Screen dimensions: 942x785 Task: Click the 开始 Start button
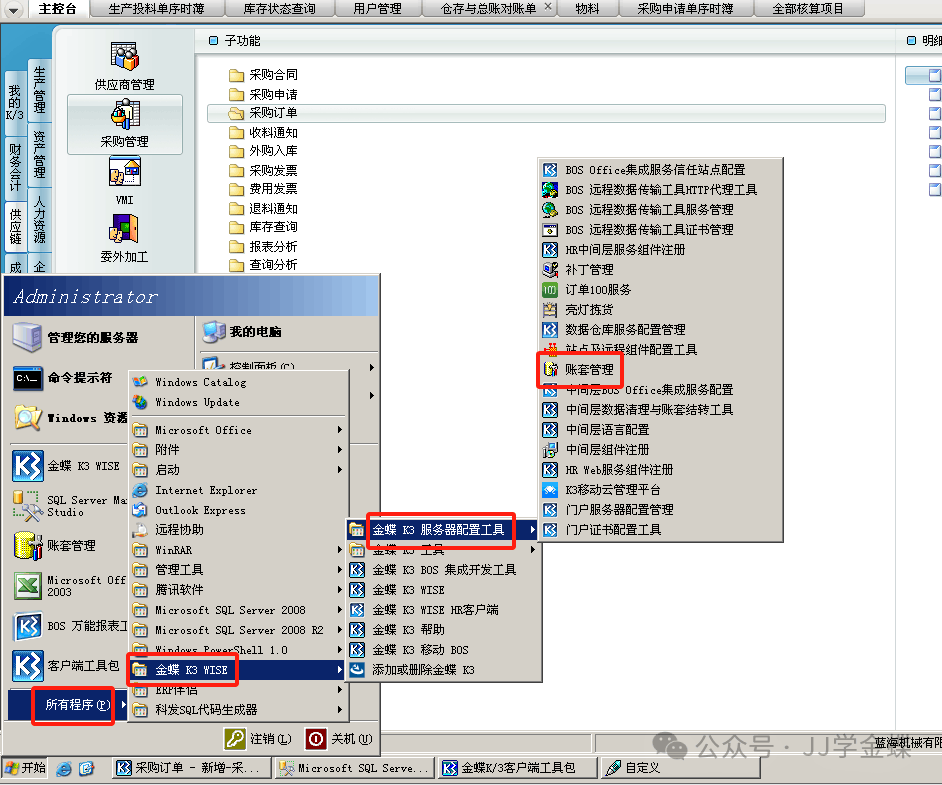pyautogui.click(x=26, y=768)
